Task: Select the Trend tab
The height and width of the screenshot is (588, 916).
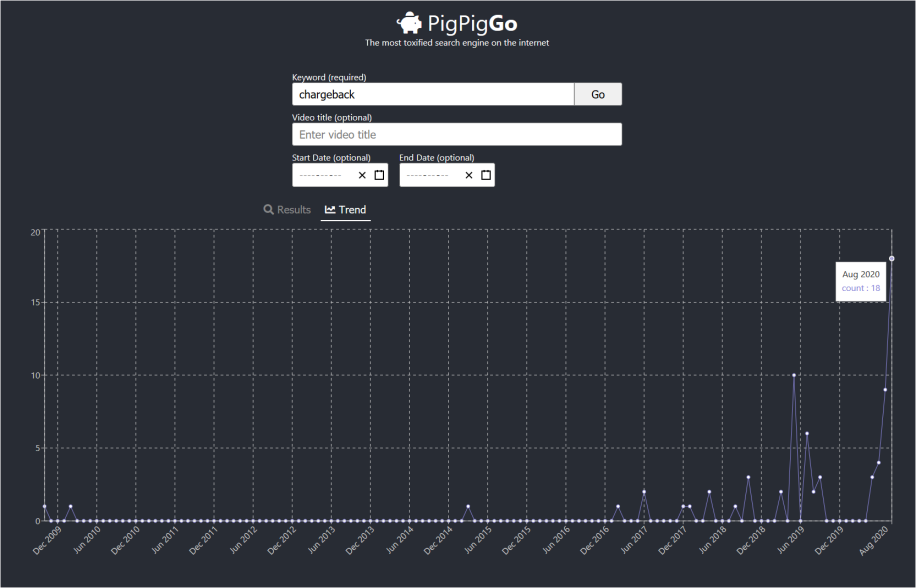Action: (x=346, y=210)
